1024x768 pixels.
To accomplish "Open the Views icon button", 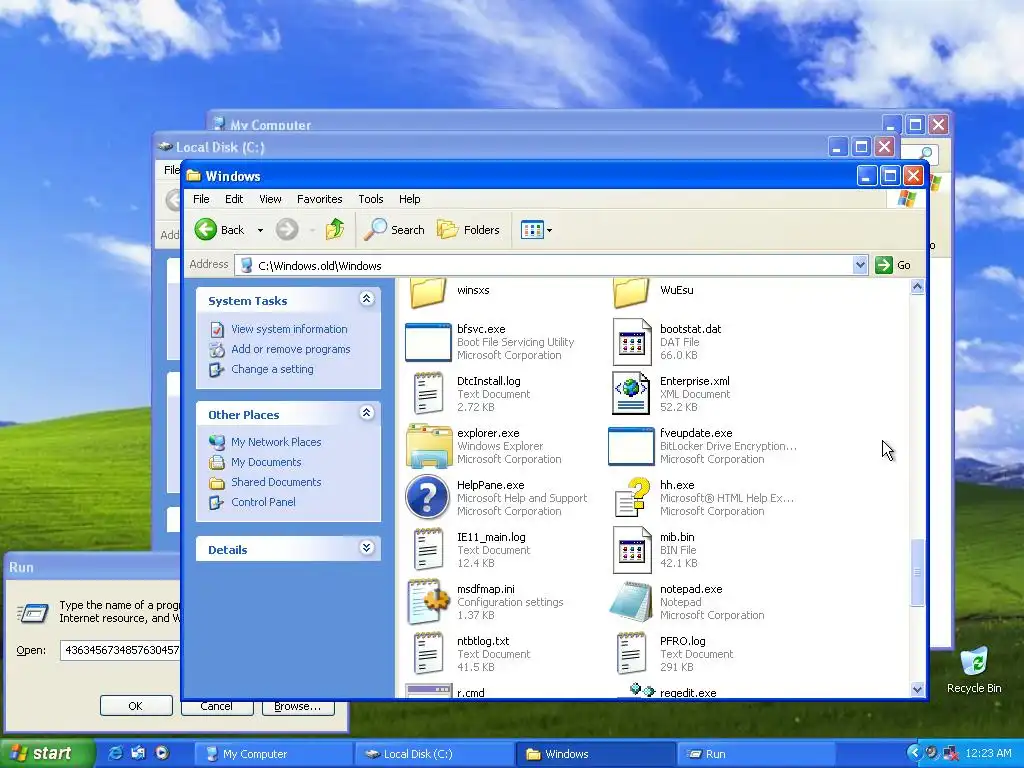I will tap(532, 230).
